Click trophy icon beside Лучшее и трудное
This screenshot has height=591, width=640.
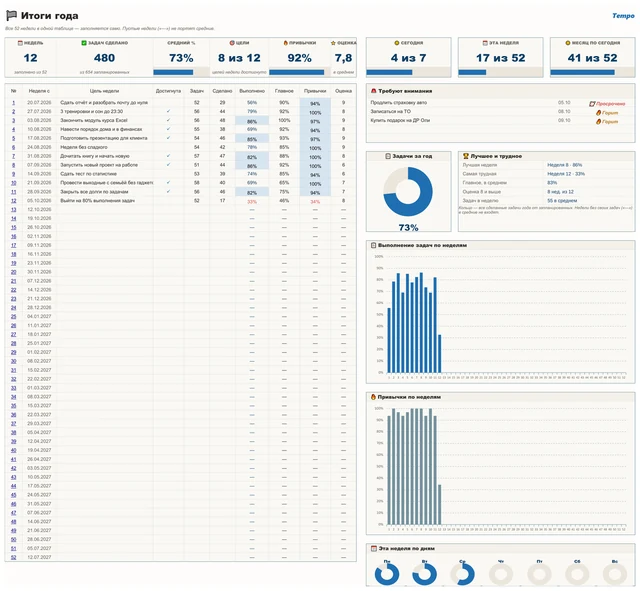click(x=465, y=156)
